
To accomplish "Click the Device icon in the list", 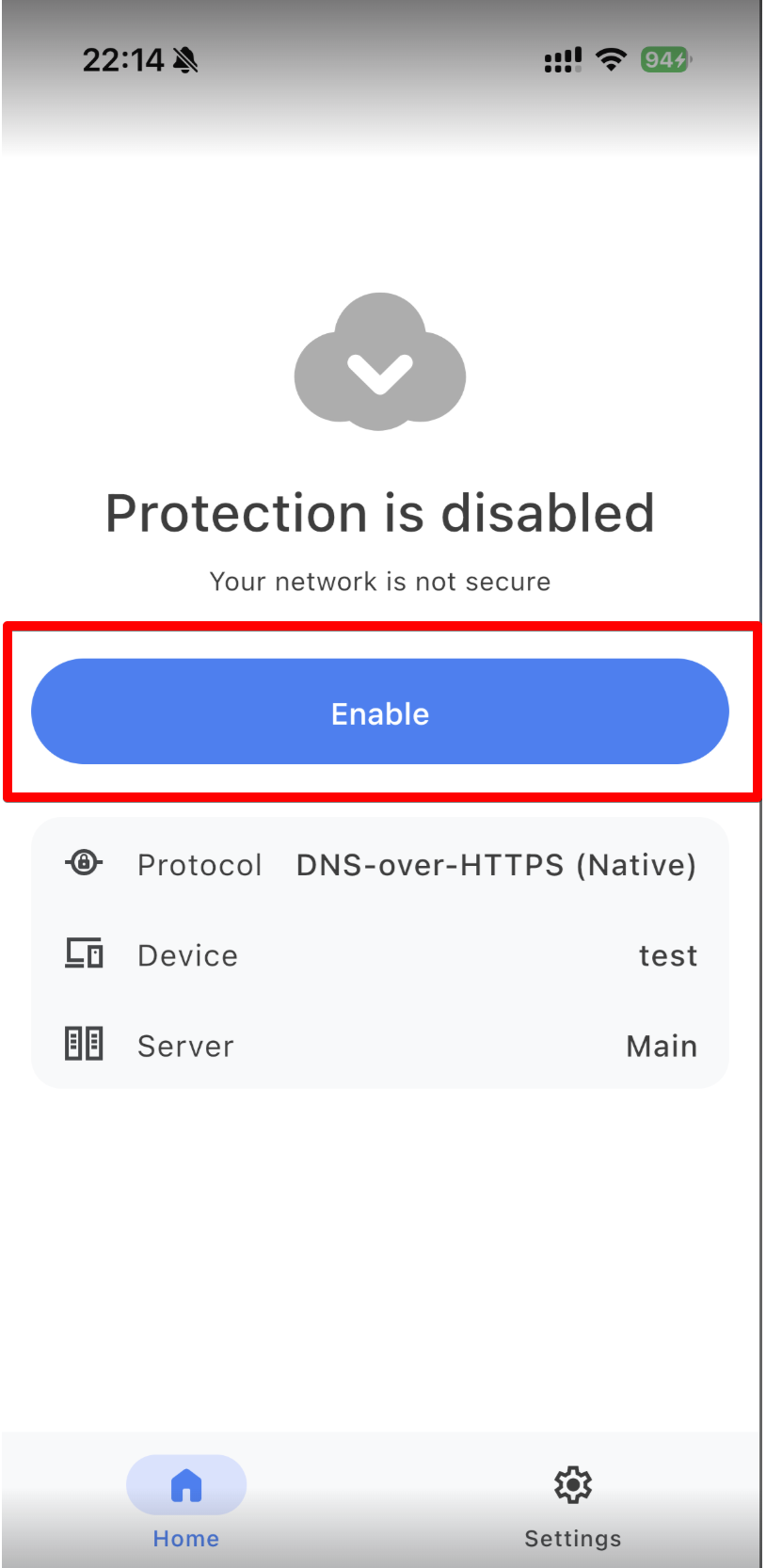I will [84, 953].
